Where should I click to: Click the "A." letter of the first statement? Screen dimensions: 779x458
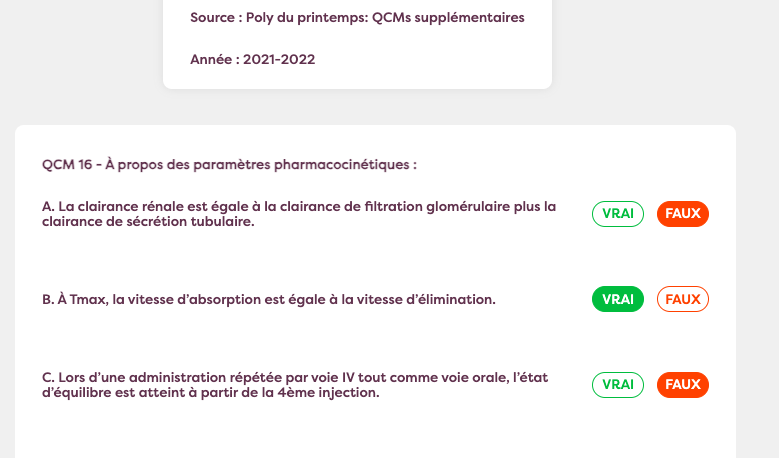(47, 207)
